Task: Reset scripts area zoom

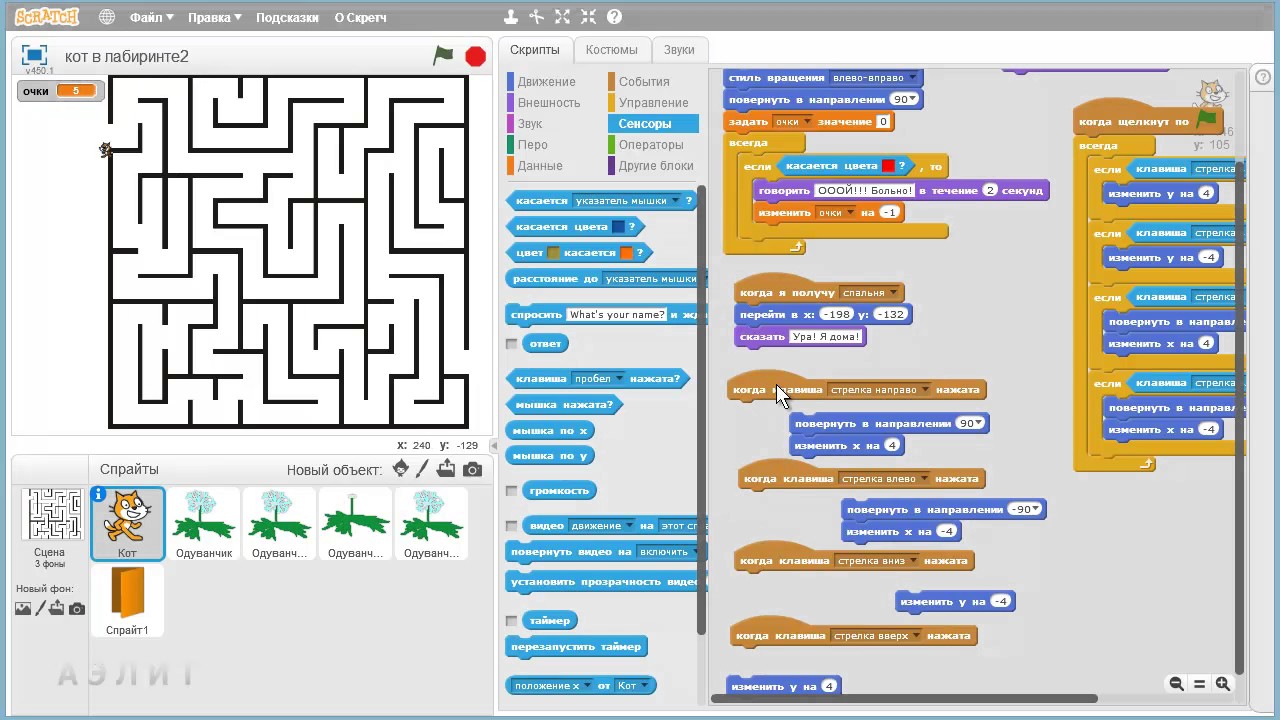Action: (x=1199, y=684)
